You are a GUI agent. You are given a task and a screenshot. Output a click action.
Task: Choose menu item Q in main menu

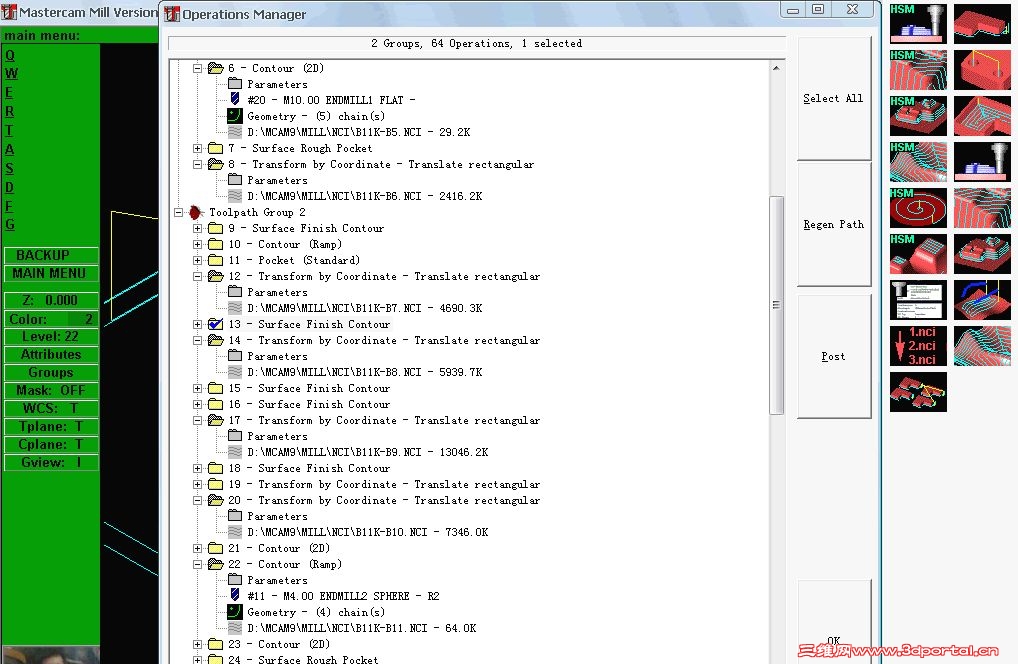[x=10, y=55]
